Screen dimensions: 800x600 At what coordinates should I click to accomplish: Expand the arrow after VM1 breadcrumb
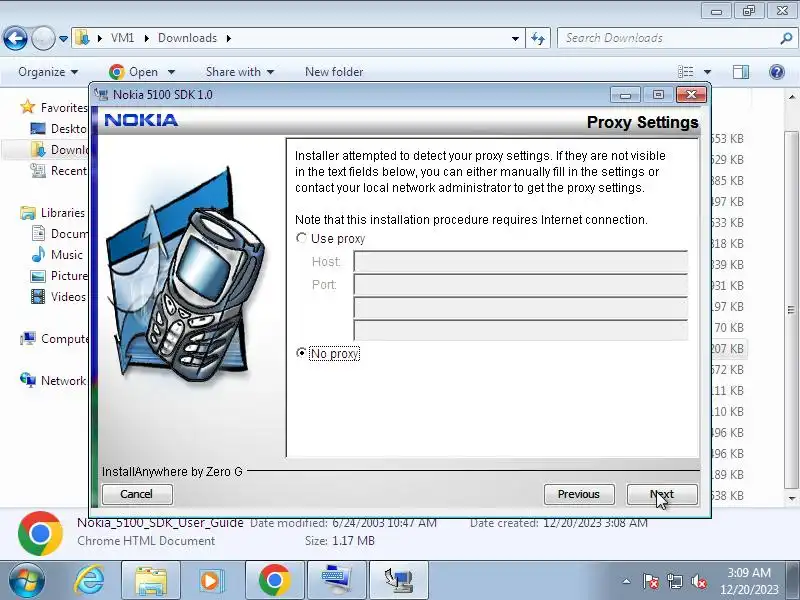point(146,38)
